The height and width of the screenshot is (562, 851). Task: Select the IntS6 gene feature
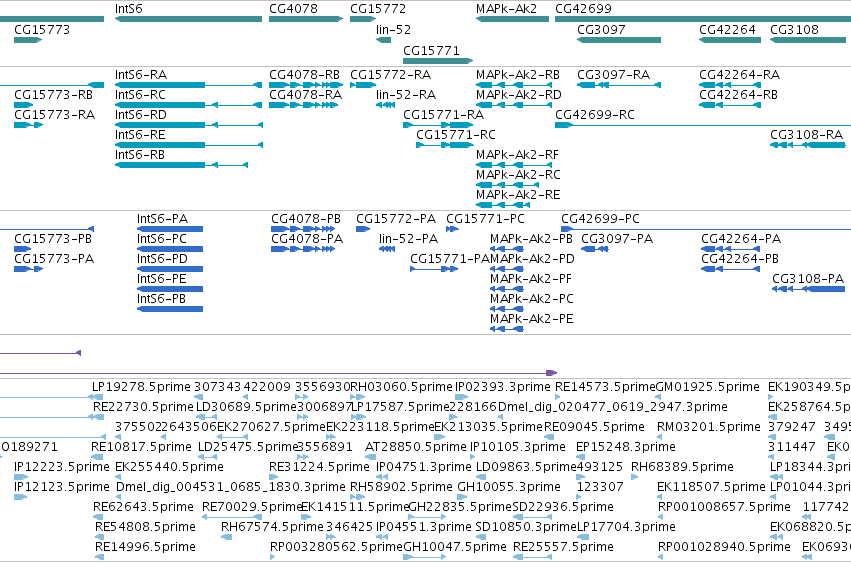[x=188, y=19]
